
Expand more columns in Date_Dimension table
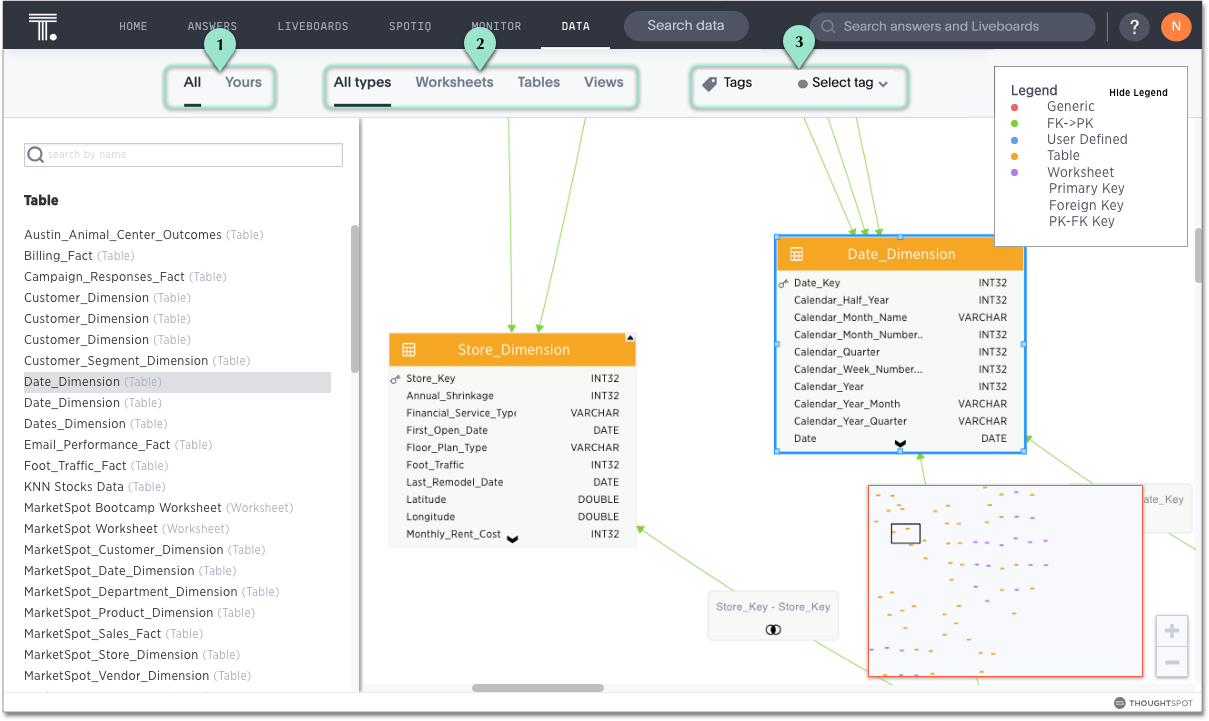(900, 443)
